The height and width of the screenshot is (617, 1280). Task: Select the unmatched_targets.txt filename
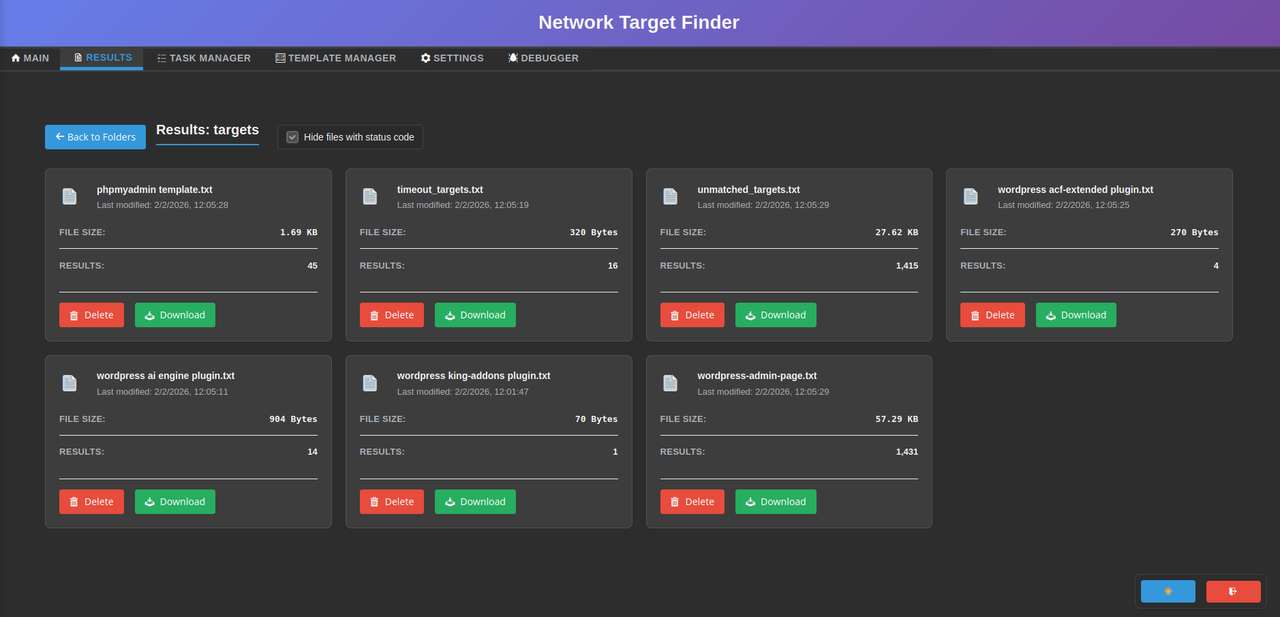pyautogui.click(x=749, y=189)
